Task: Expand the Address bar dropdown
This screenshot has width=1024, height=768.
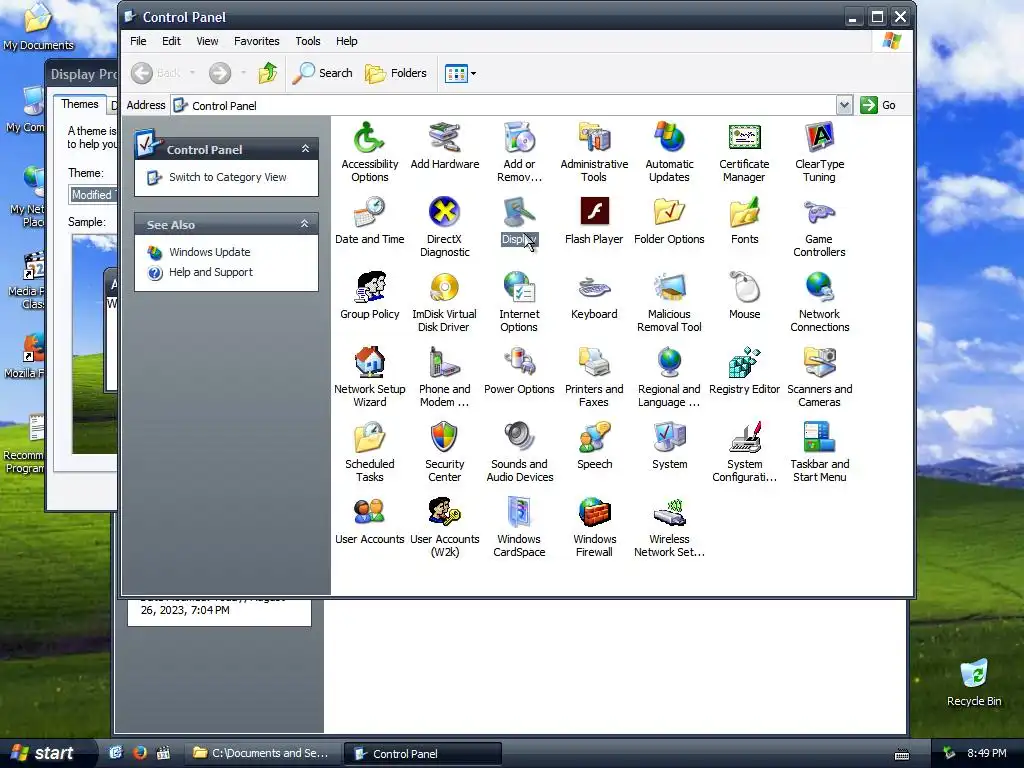Action: click(x=844, y=105)
